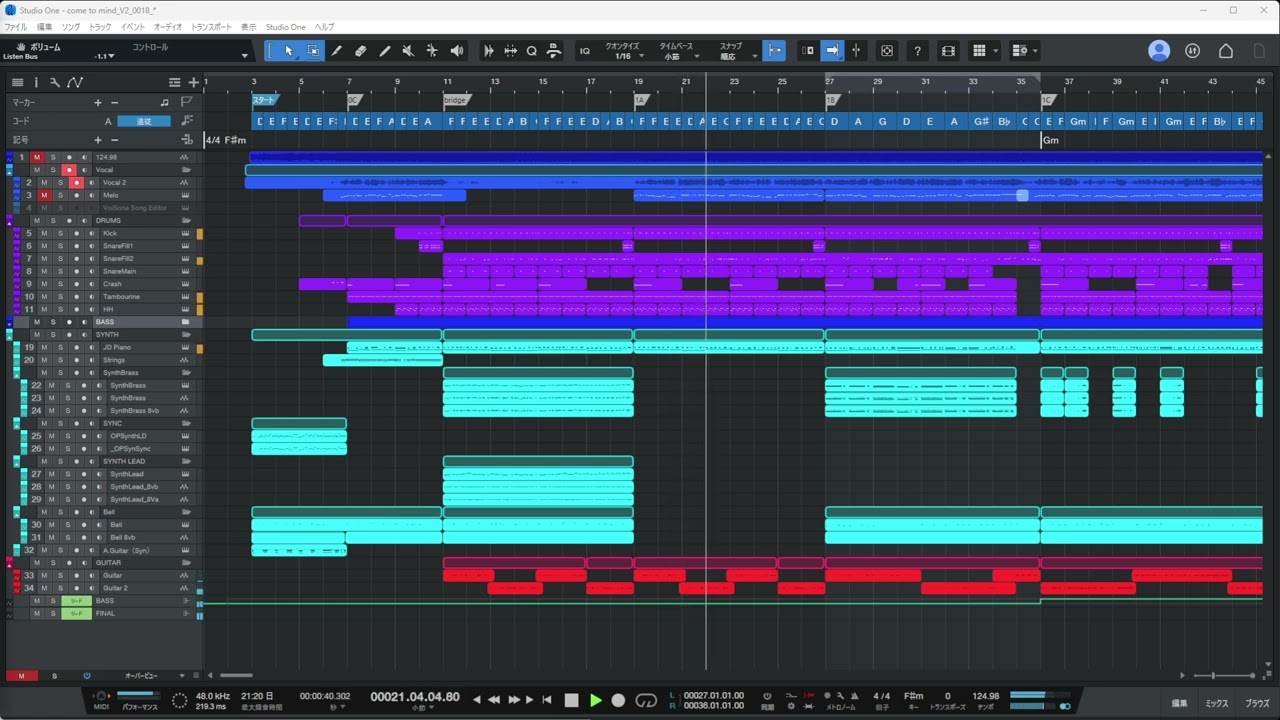Select the Arrow tool
Screen dimensions: 1280x720
pyautogui.click(x=289, y=51)
